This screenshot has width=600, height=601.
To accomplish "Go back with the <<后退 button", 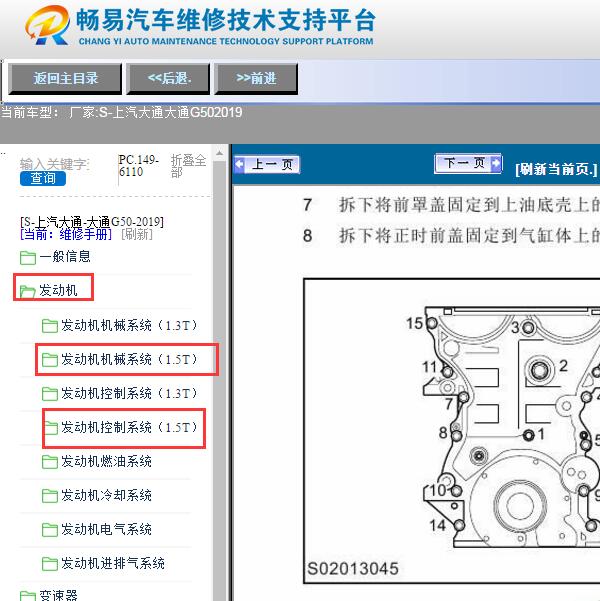I will coord(168,79).
